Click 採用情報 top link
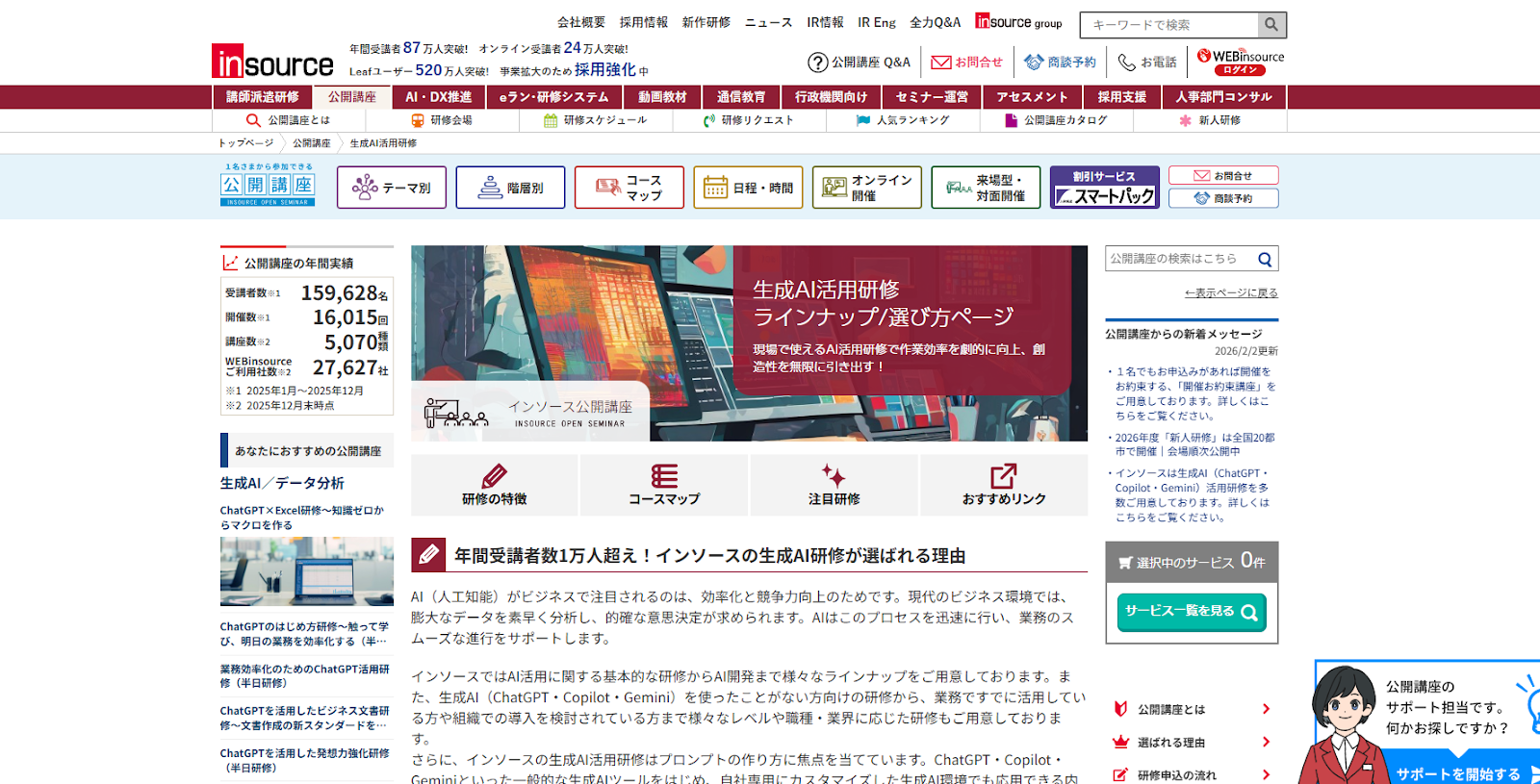Viewport: 1540px width, 784px height. point(644,22)
